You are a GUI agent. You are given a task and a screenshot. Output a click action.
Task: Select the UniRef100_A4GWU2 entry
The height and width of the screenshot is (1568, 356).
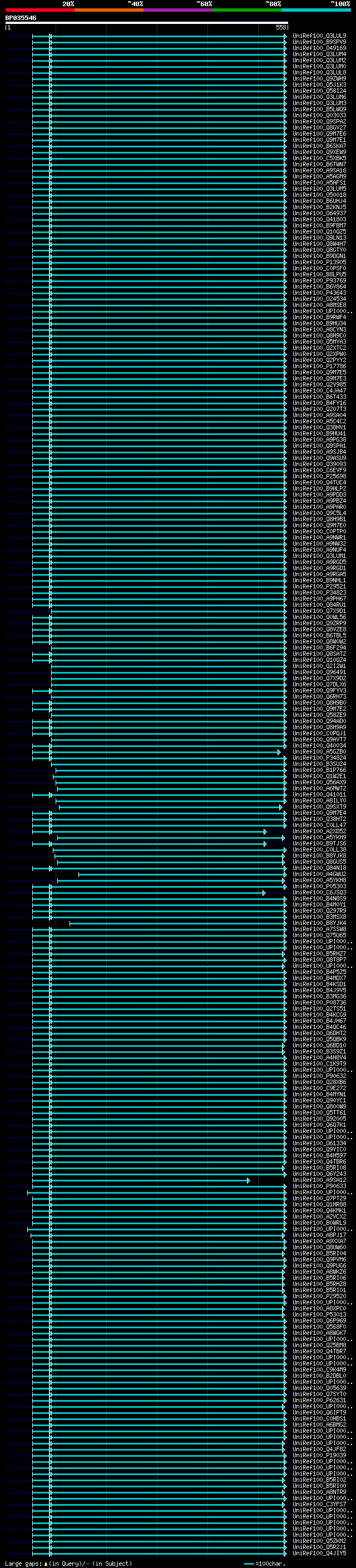[x=319, y=874]
